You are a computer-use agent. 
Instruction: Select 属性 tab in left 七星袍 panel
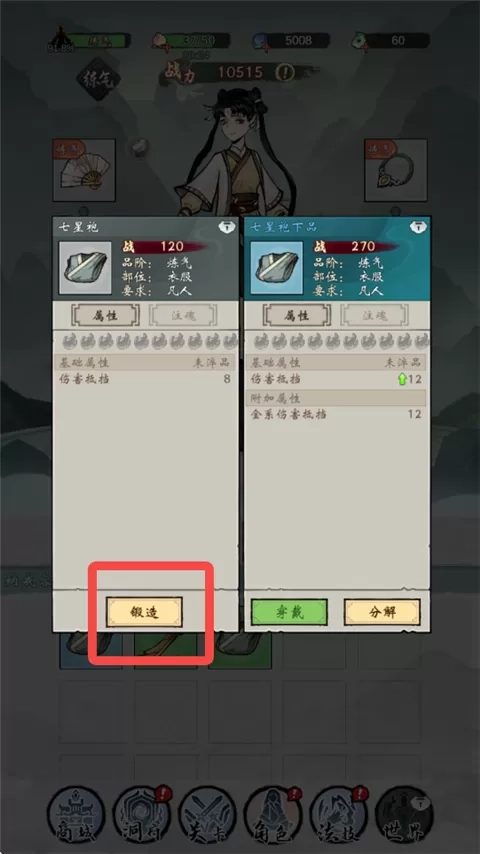[106, 315]
